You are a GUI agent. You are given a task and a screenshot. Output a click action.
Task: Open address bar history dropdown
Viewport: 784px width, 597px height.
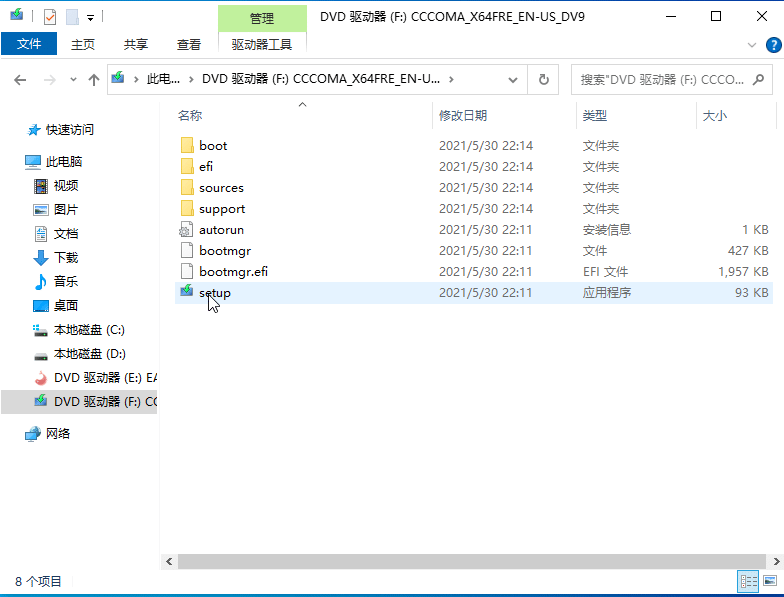point(512,80)
